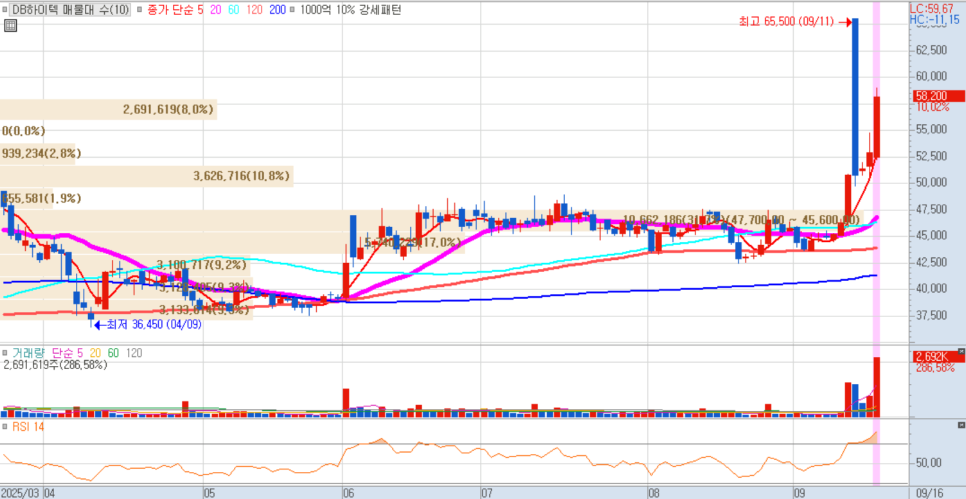Click the tall blue candle at the 09/11 high
Viewport: 966px width, 499px height.
pyautogui.click(x=855, y=97)
